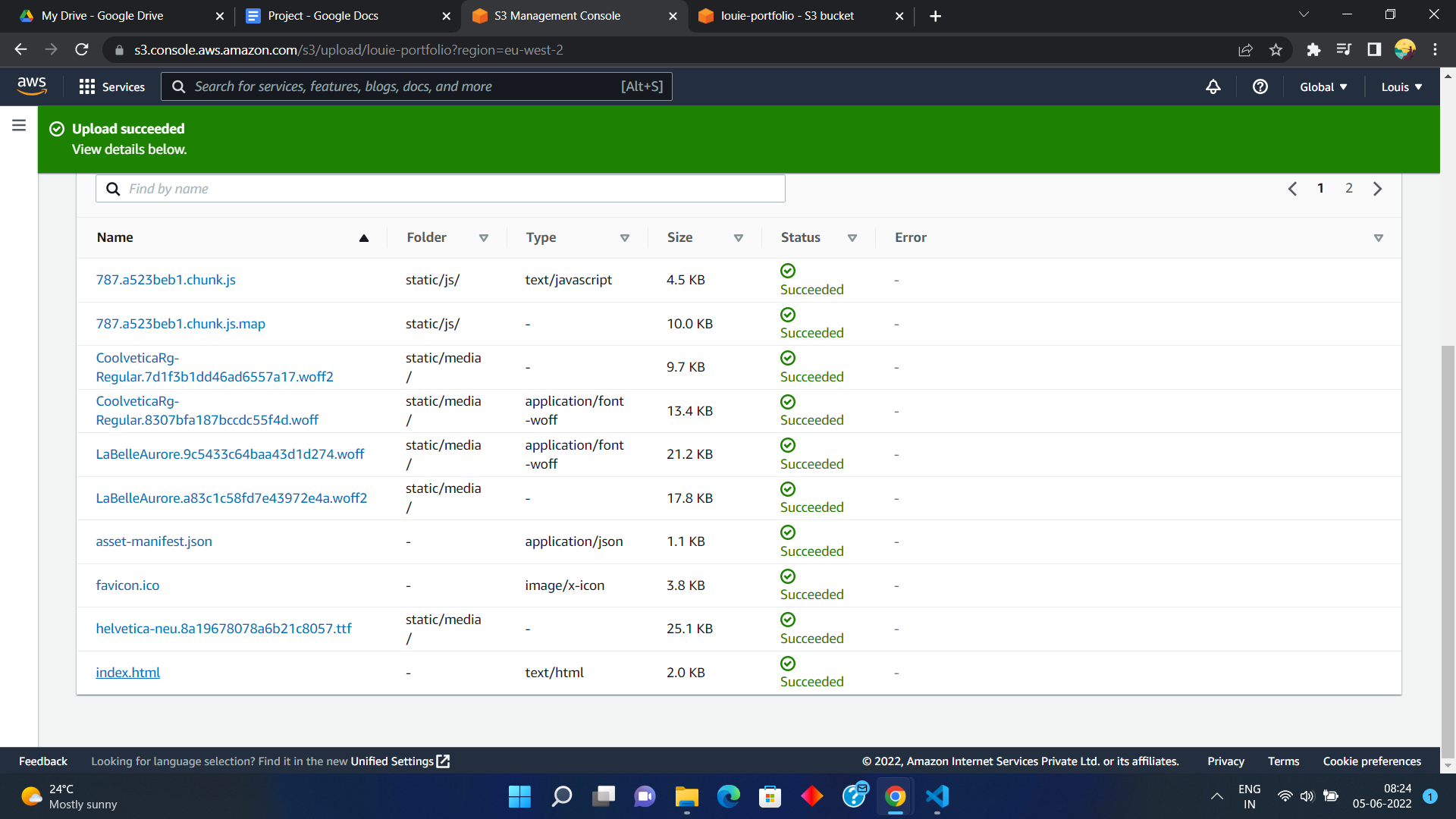Open the Global region dropdown

point(1323,87)
